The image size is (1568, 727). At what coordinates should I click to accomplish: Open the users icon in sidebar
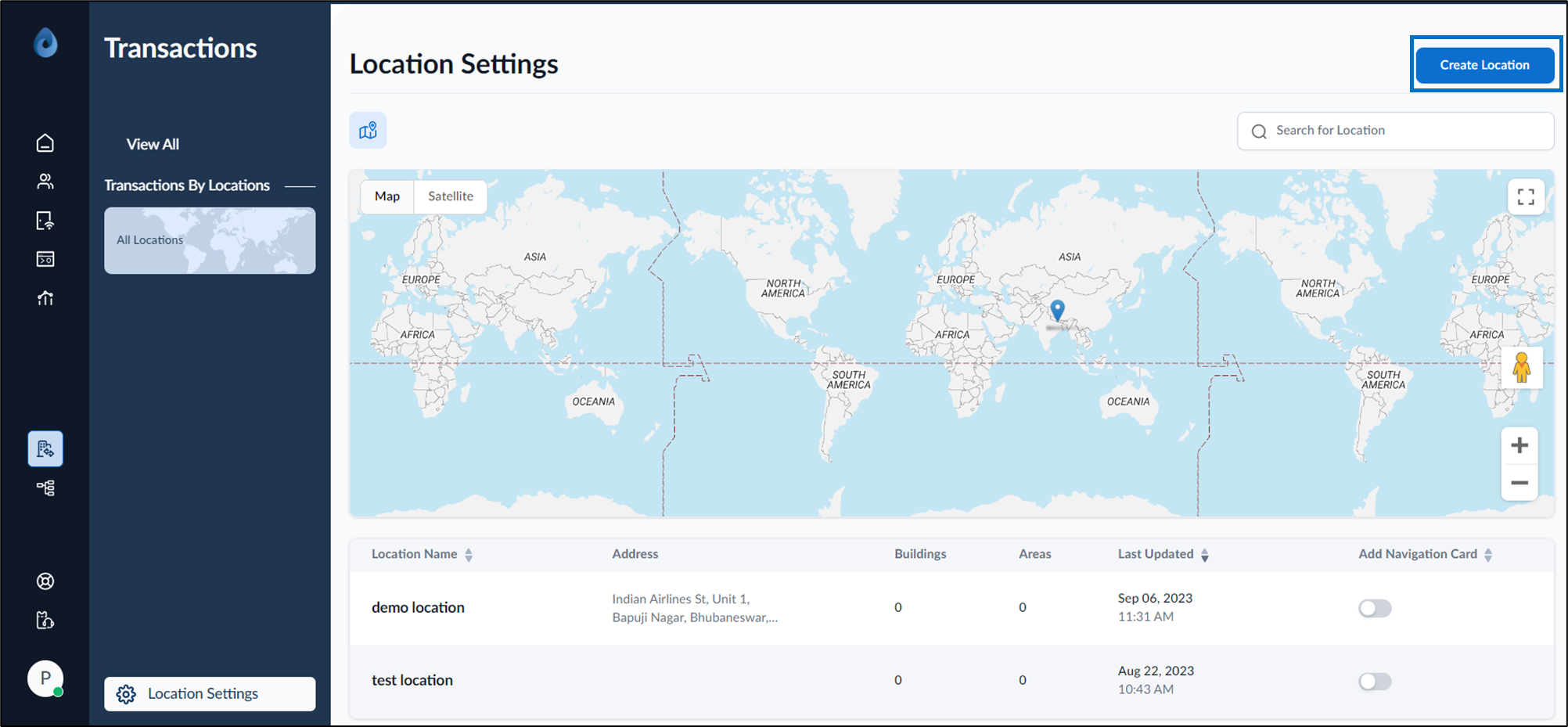[x=45, y=182]
